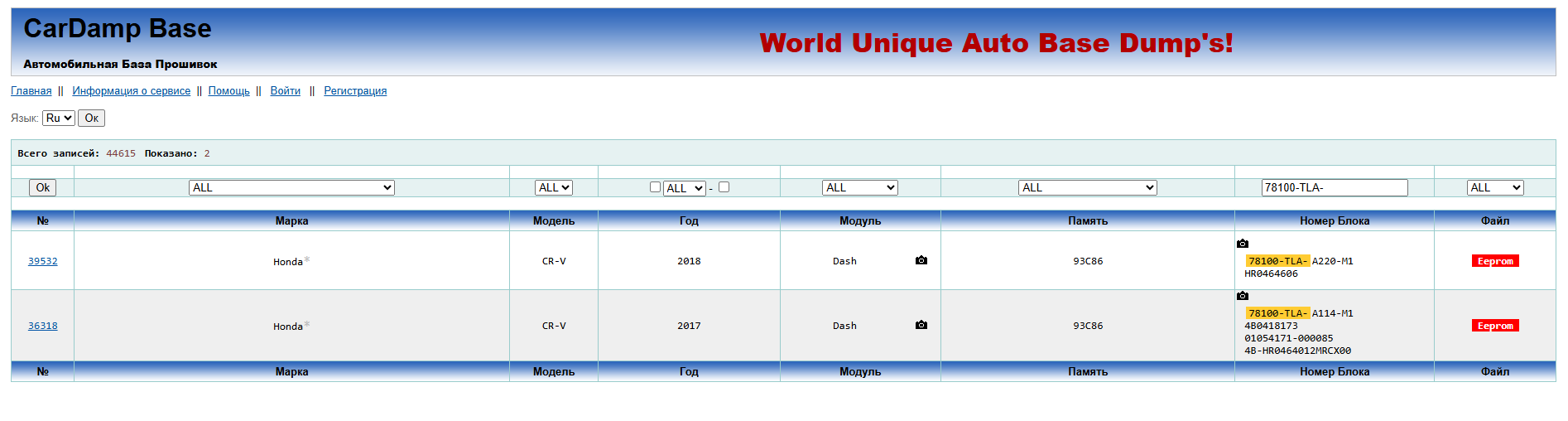Focus the Номер Блока search field
Screen dimensions: 1568x421
coord(1335,188)
